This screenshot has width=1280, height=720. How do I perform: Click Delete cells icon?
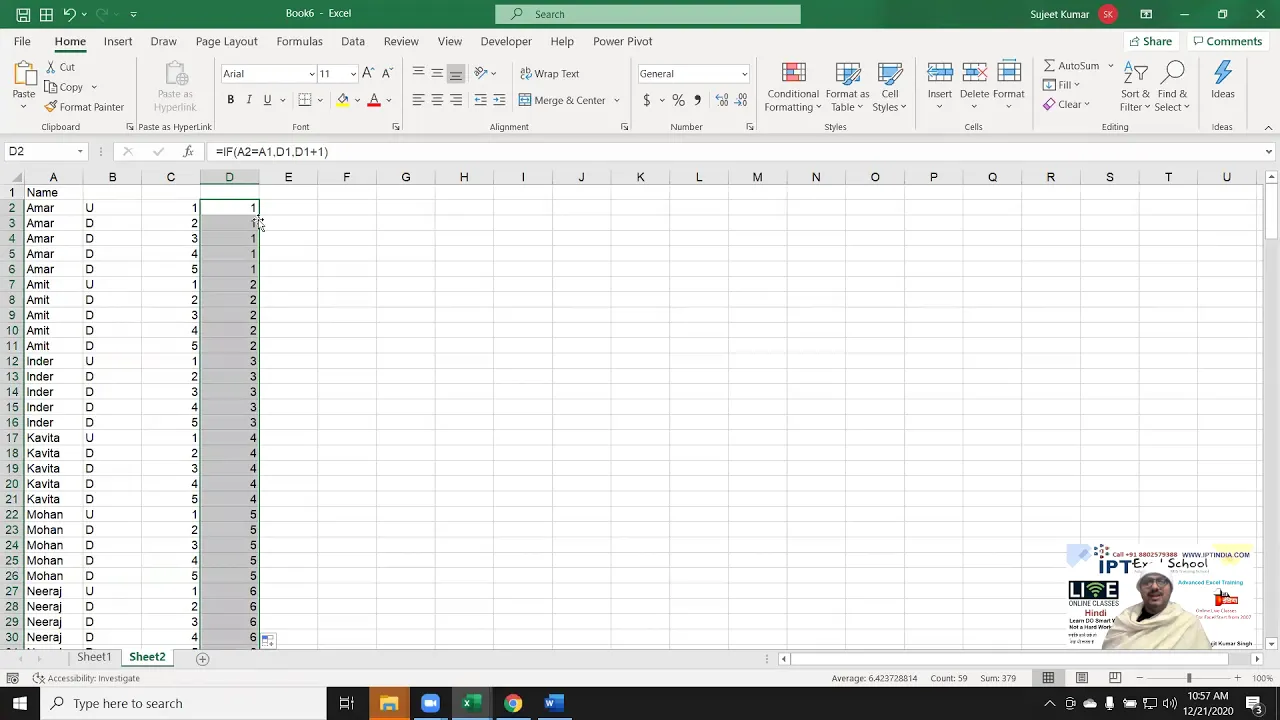[x=974, y=72]
